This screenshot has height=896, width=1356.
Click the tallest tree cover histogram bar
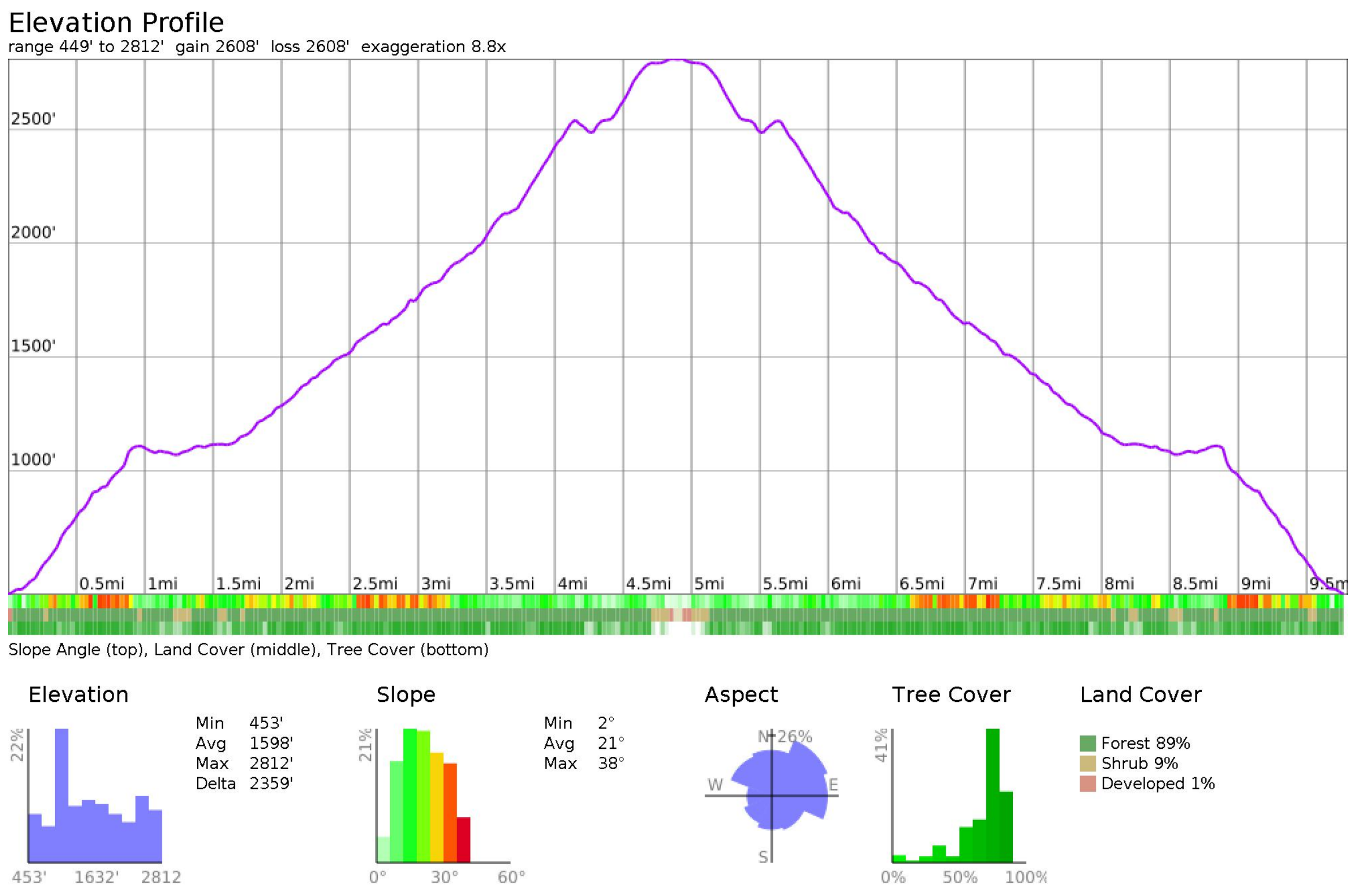[x=992, y=795]
